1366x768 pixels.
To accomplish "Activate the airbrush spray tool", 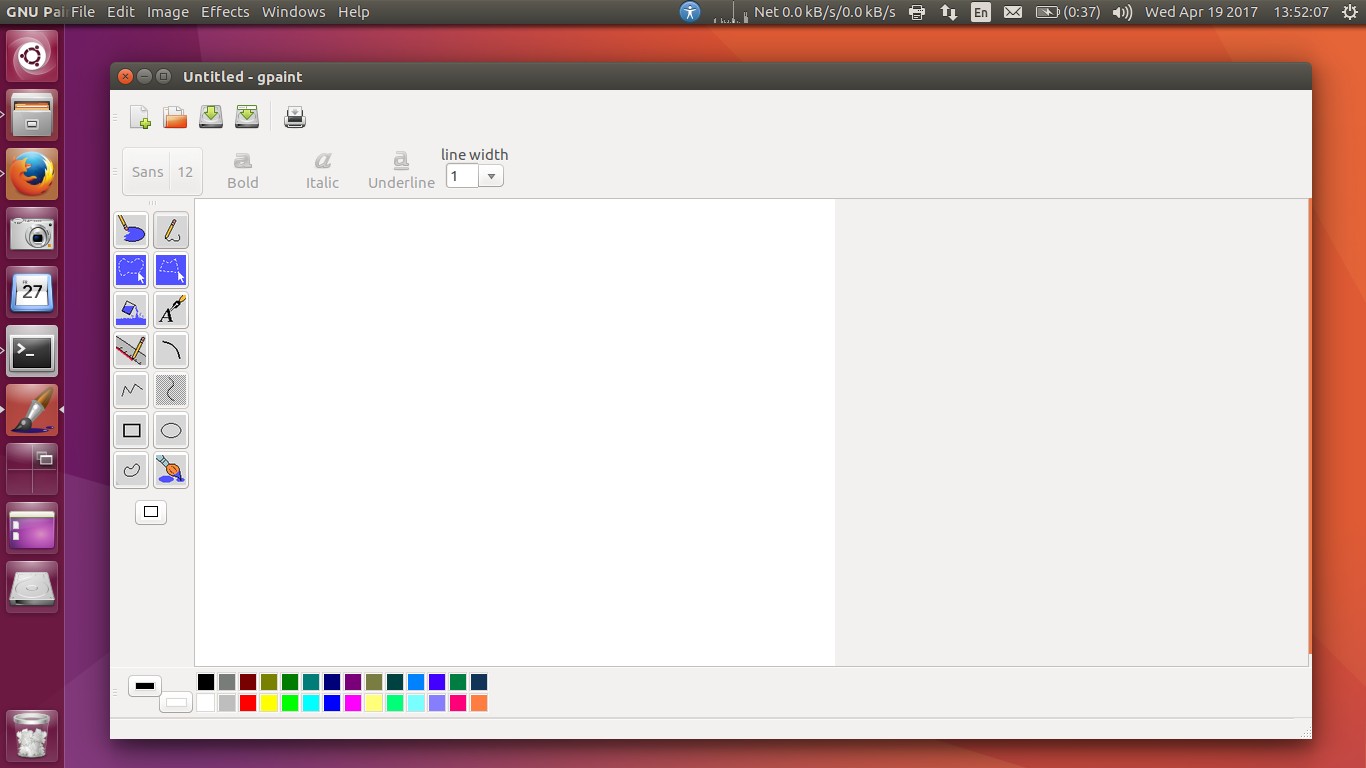I will coord(171,470).
